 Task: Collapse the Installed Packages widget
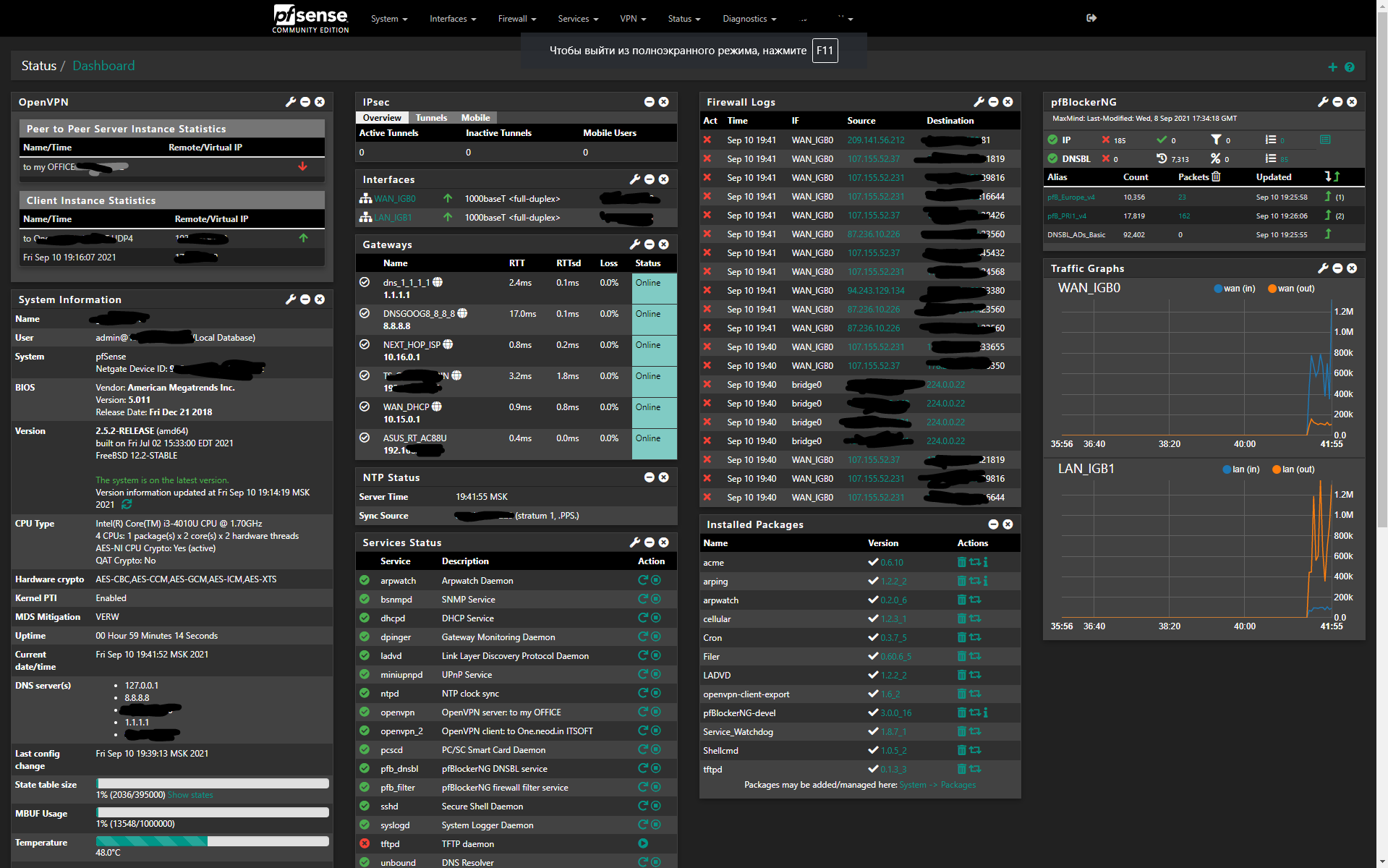click(993, 524)
